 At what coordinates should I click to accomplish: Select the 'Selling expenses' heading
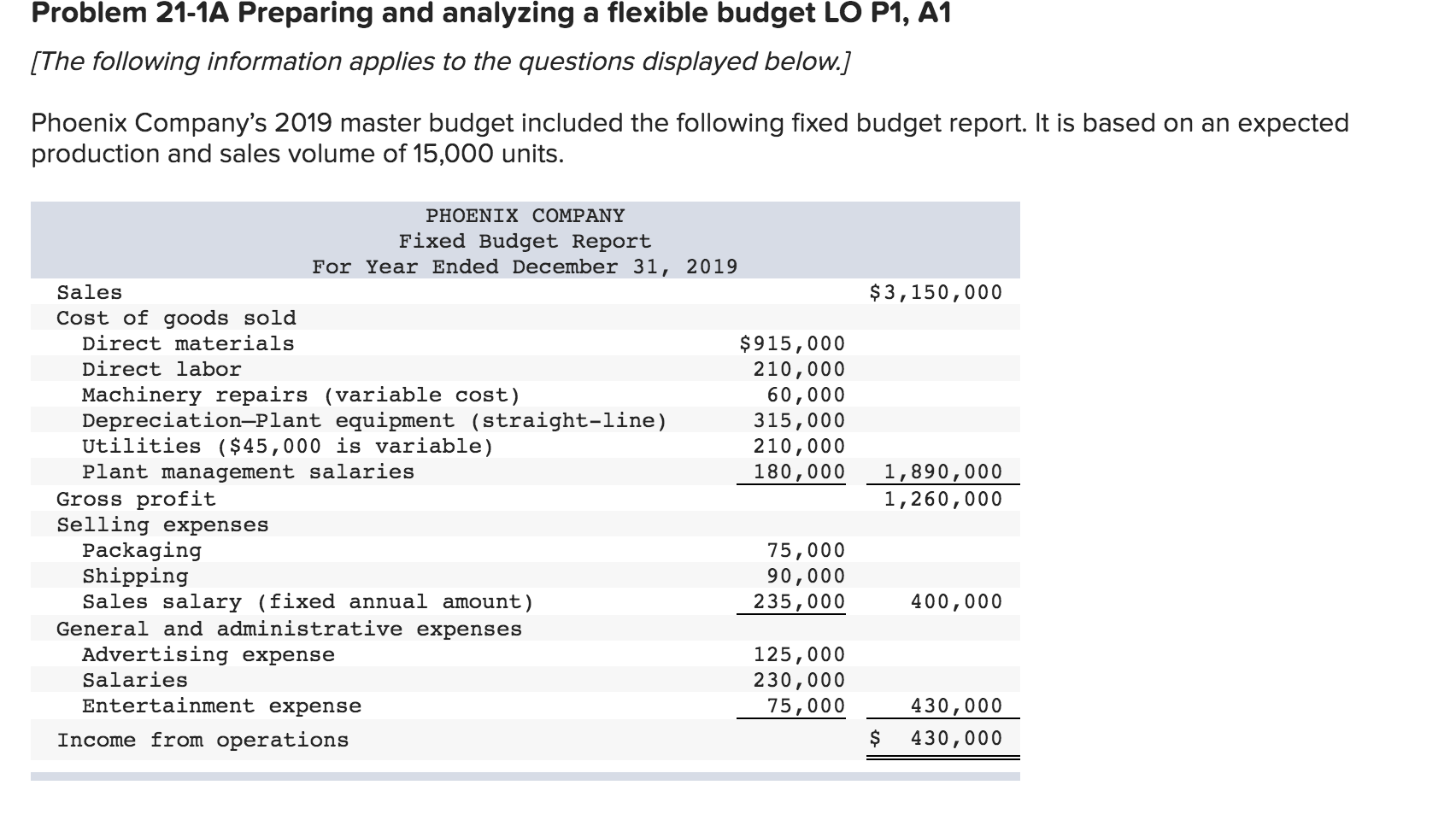point(162,525)
